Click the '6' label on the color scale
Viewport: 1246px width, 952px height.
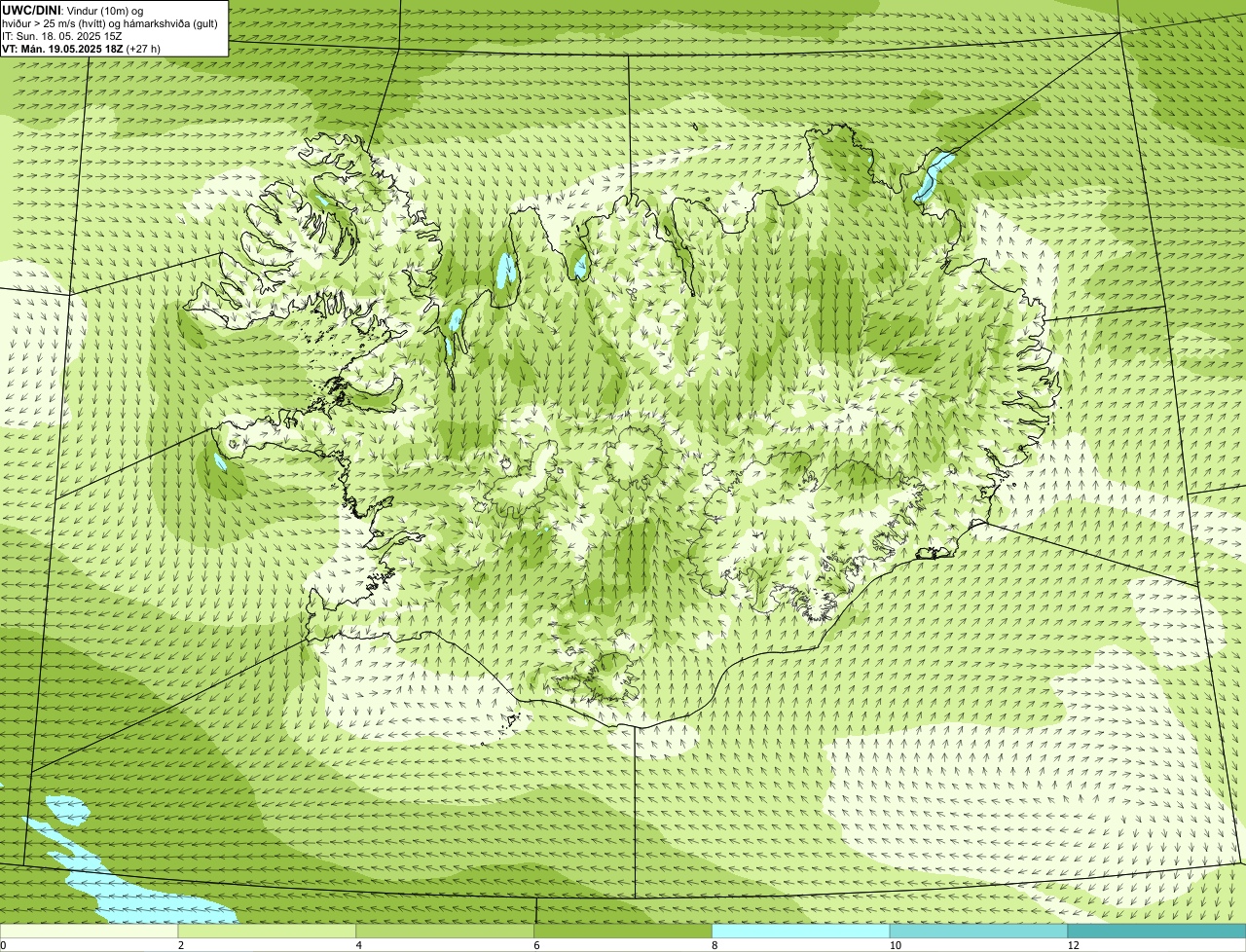(x=537, y=945)
